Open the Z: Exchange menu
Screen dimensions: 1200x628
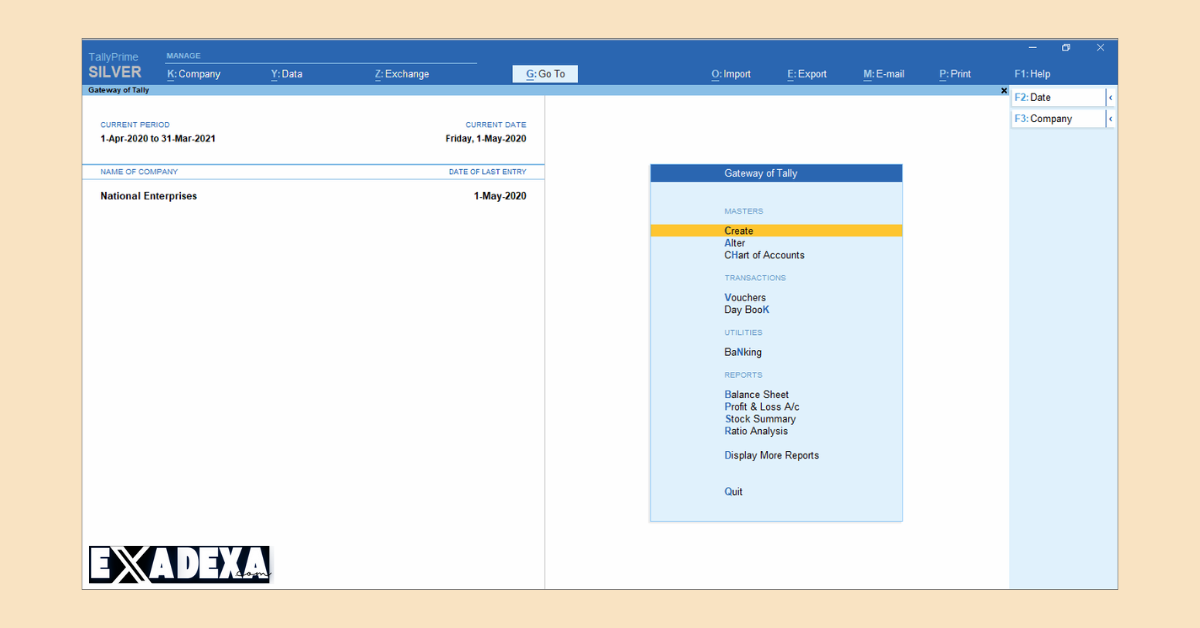(401, 73)
